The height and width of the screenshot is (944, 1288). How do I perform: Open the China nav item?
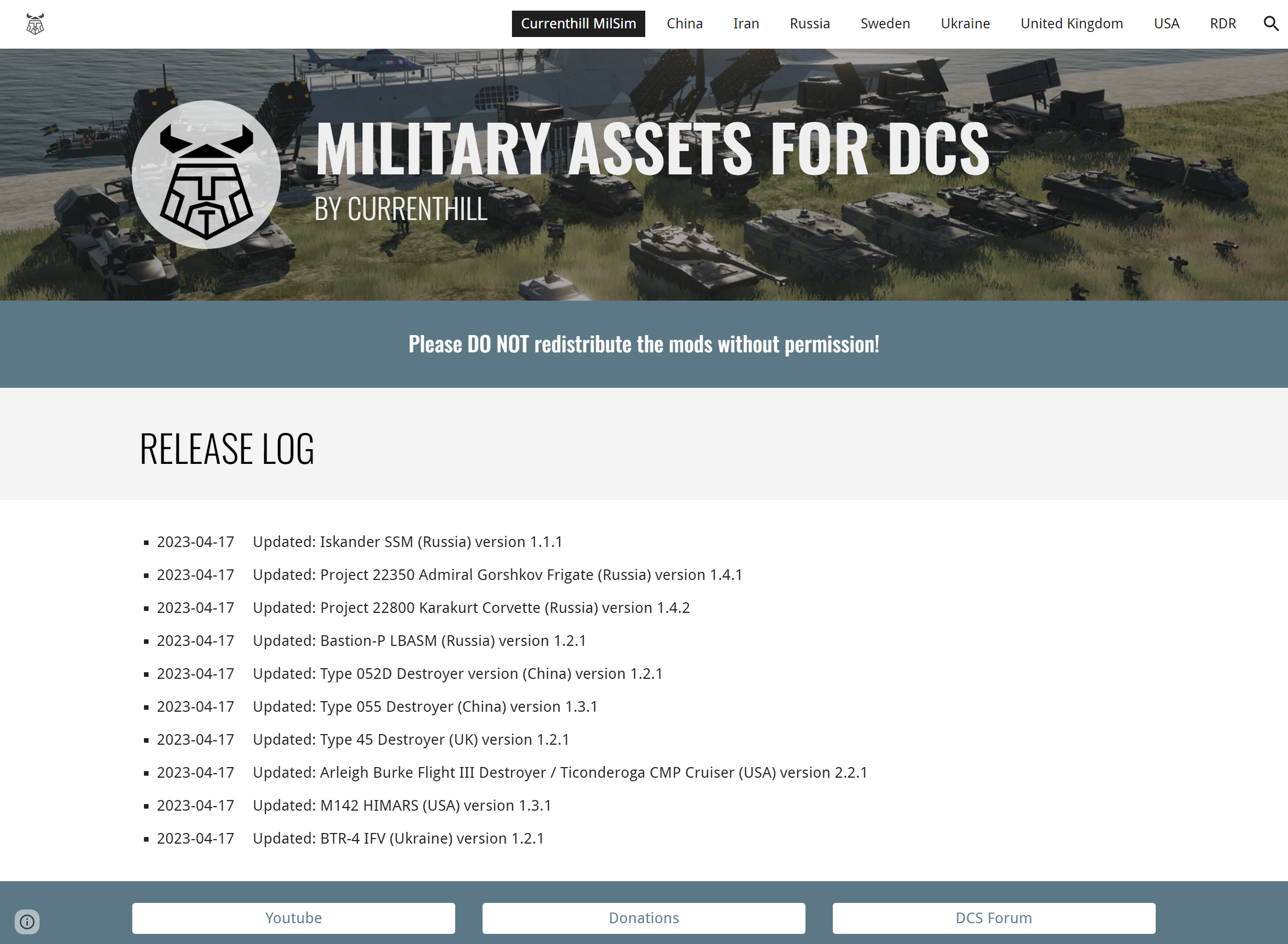pyautogui.click(x=684, y=23)
